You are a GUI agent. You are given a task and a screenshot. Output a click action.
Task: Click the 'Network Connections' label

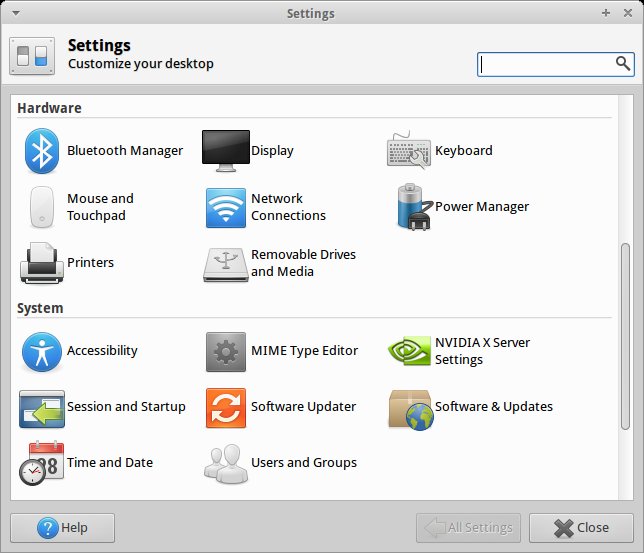288,207
